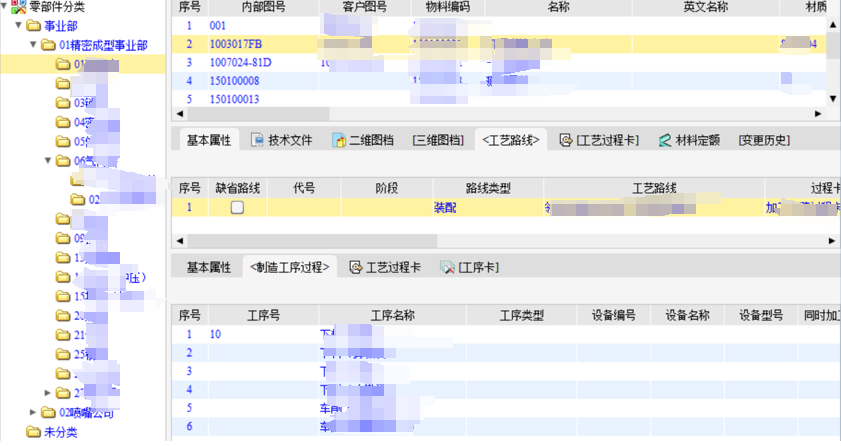This screenshot has width=841, height=446.
Task: Click the 设备名称 column header
Action: pyautogui.click(x=688, y=315)
